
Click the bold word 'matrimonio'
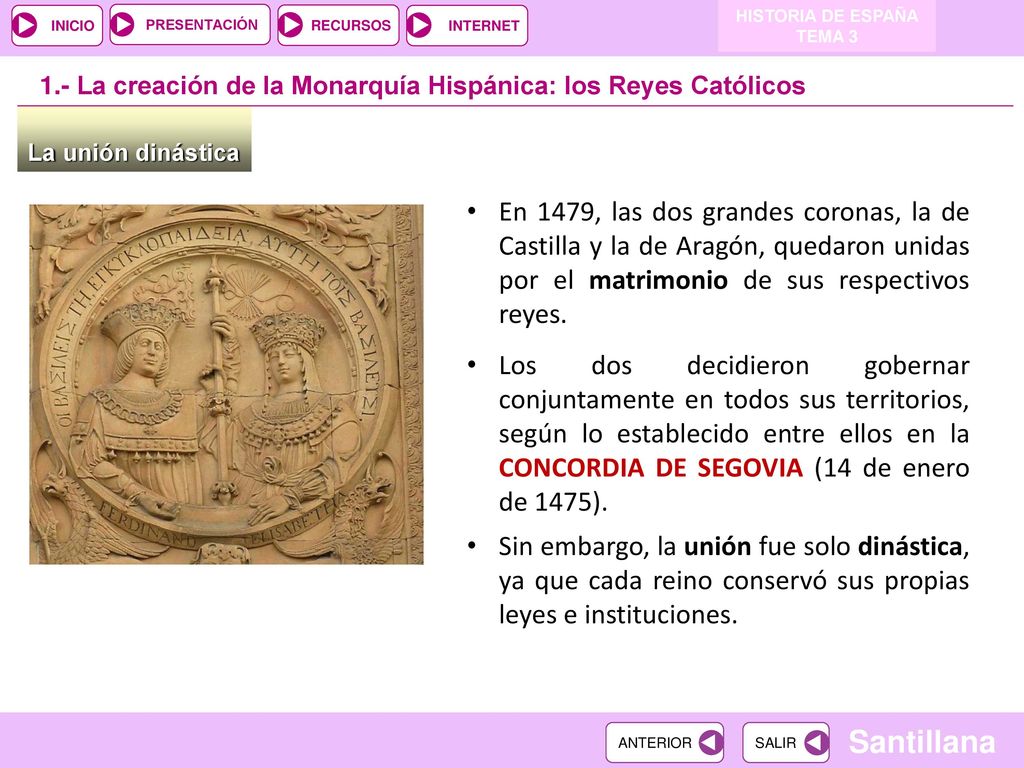658,280
